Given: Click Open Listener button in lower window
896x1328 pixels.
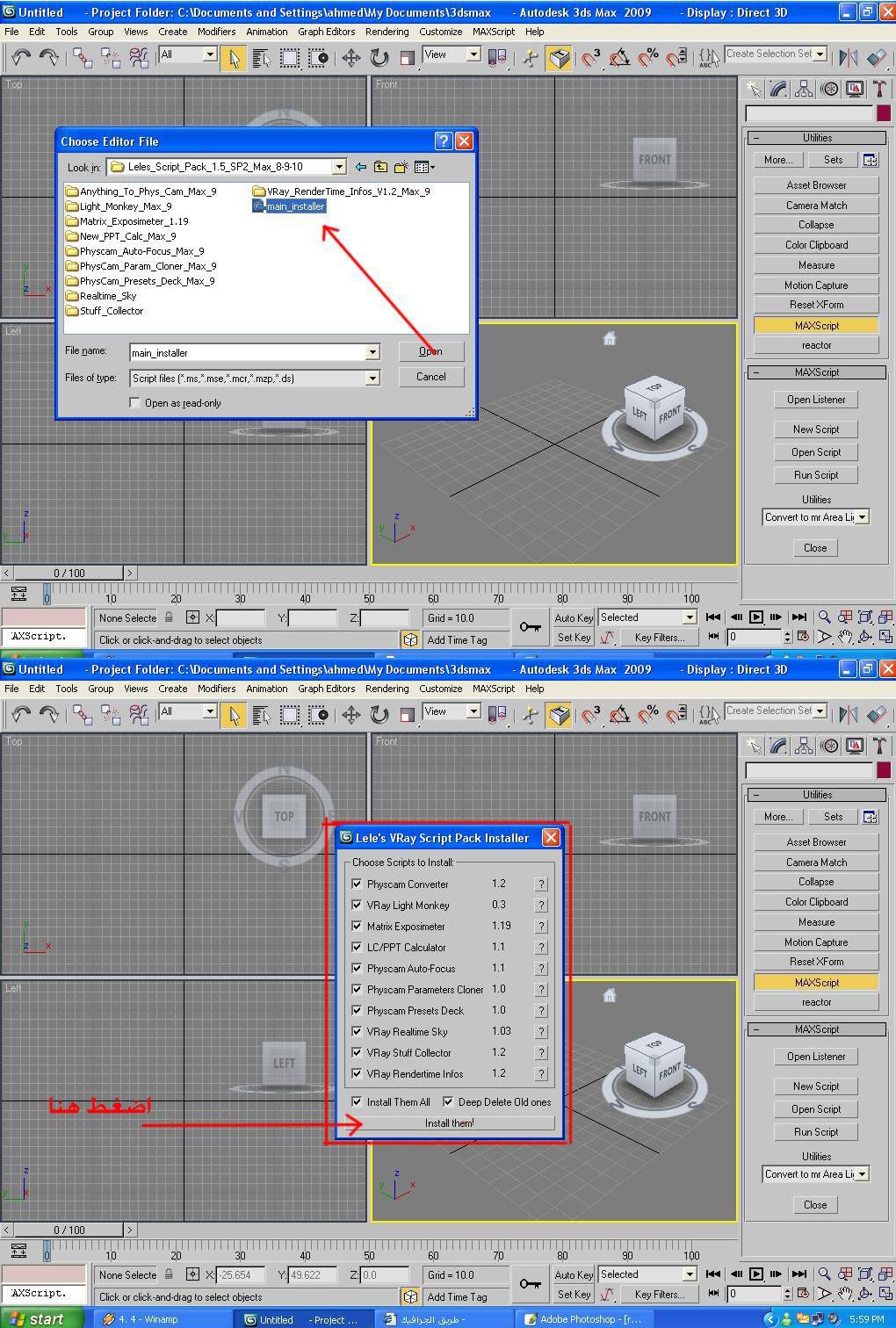Looking at the screenshot, I should tap(816, 1057).
